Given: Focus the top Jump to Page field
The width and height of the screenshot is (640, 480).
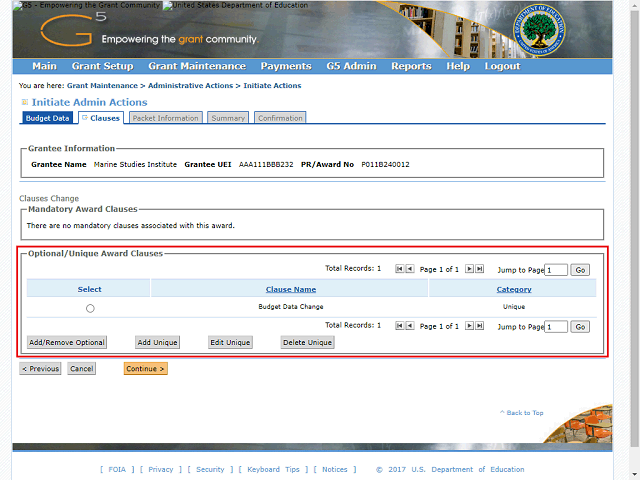Looking at the screenshot, I should [x=556, y=270].
